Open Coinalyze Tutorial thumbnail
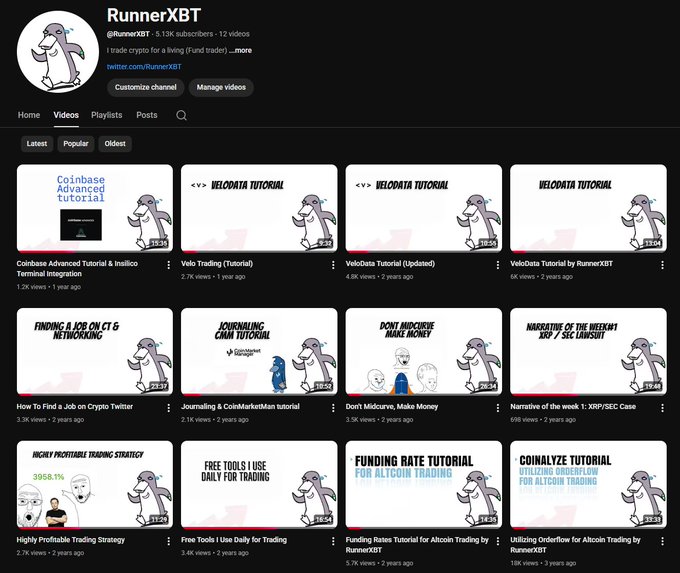 click(588, 485)
